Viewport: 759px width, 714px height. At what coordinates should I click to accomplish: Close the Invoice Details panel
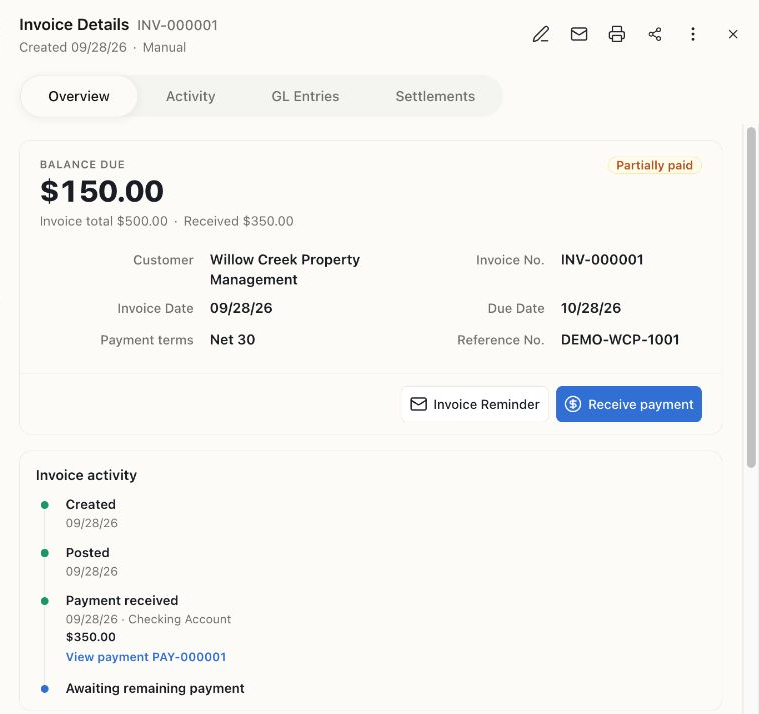(x=733, y=34)
